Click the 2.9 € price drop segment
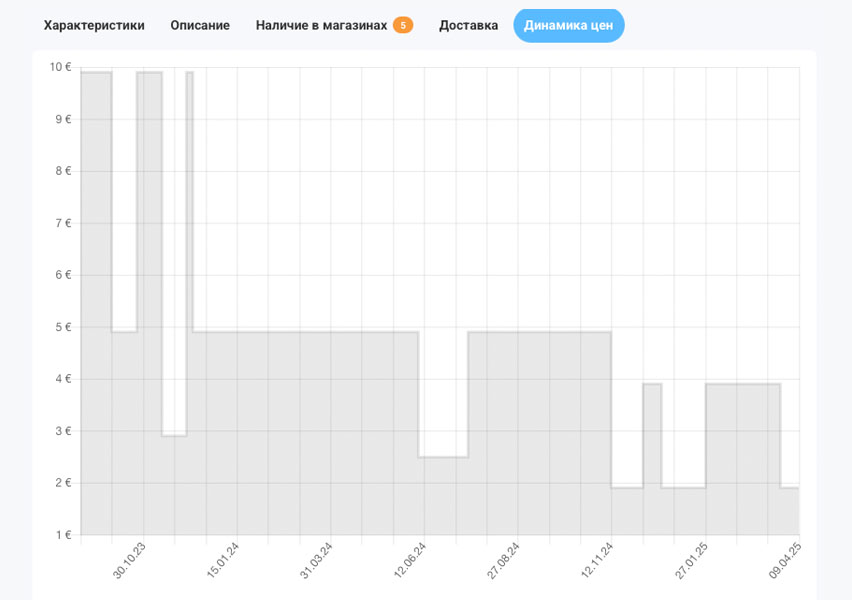852x600 pixels. [x=174, y=484]
